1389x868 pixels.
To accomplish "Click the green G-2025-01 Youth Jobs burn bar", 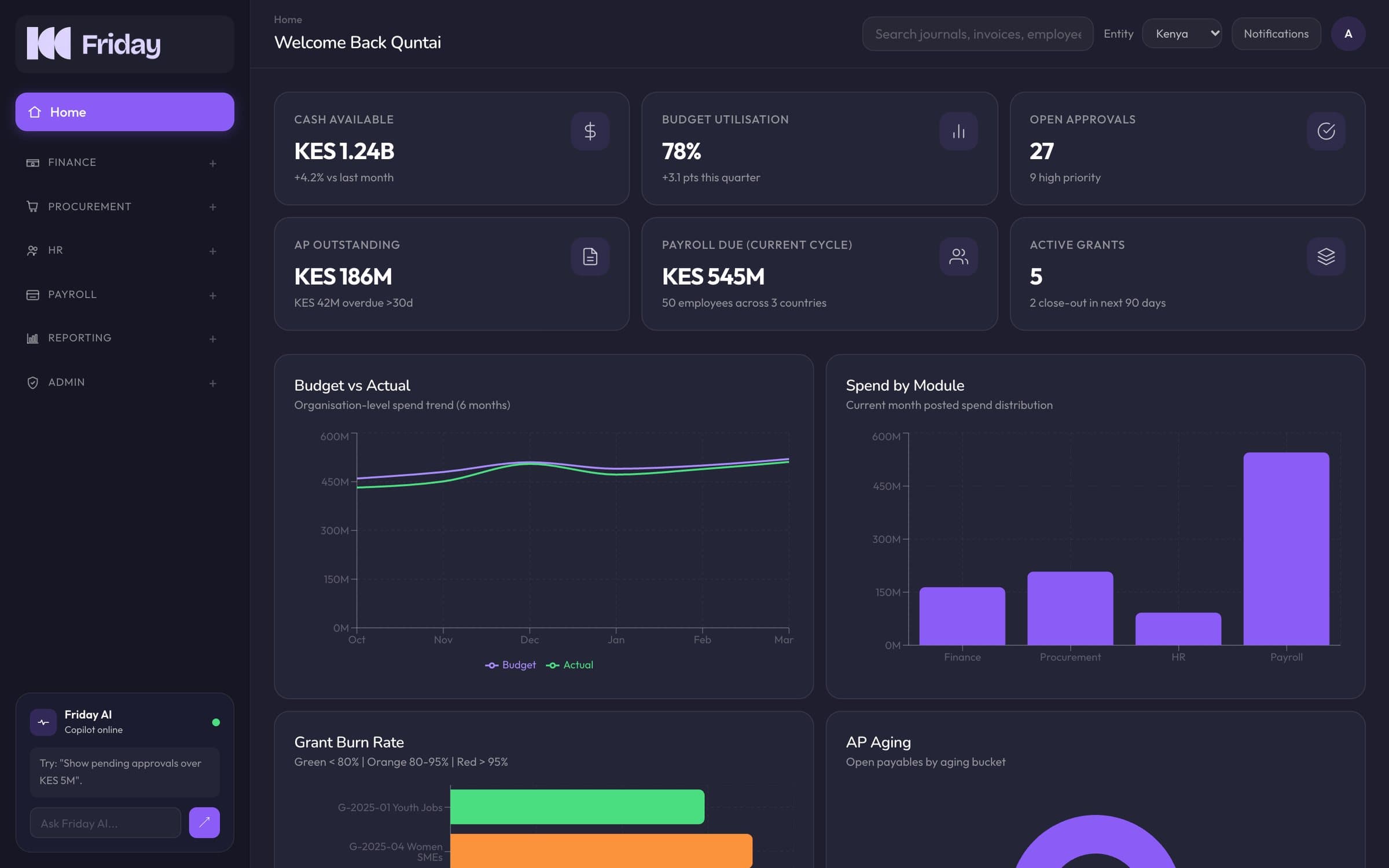I will click(577, 807).
